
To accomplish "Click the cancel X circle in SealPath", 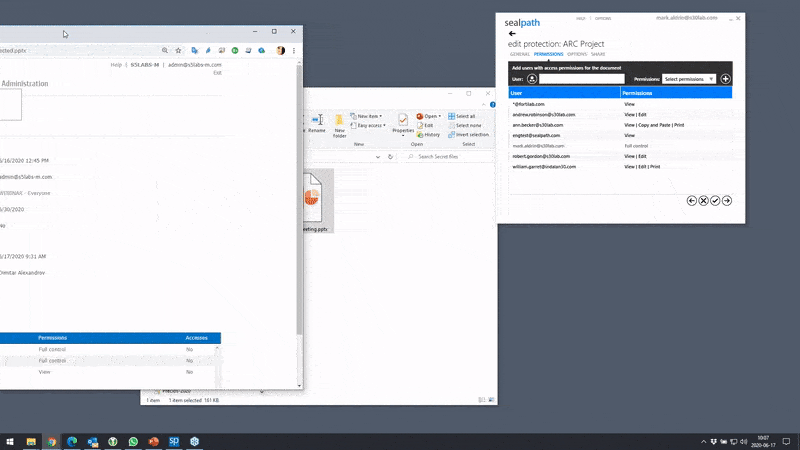I will coord(703,201).
